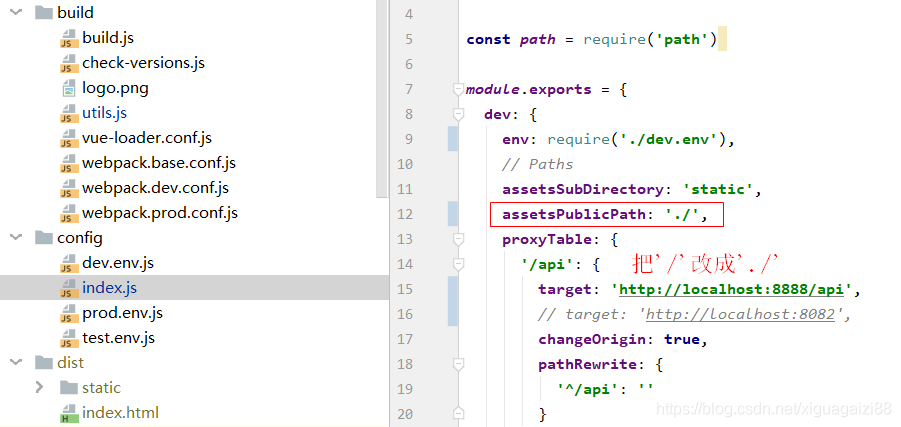901x427 pixels.
Task: Click the '// Paths' comment
Action: pos(537,164)
